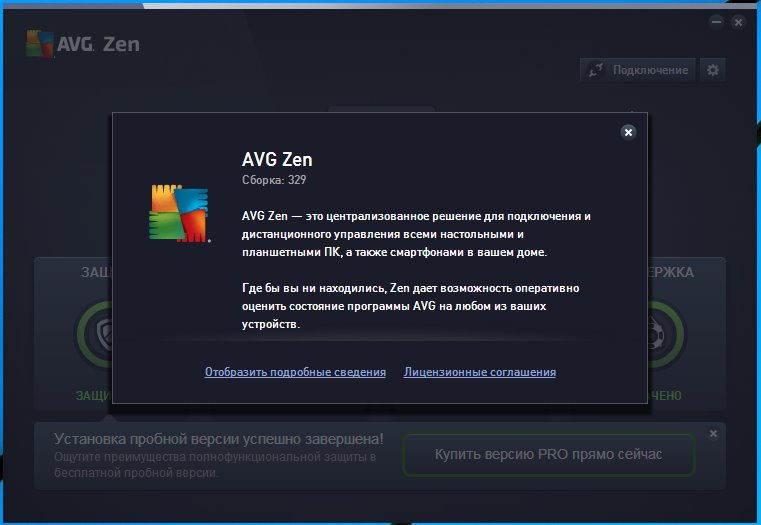Screen dimensions: 761x525
Task: Click the 'Подключение' button
Action: [638, 70]
